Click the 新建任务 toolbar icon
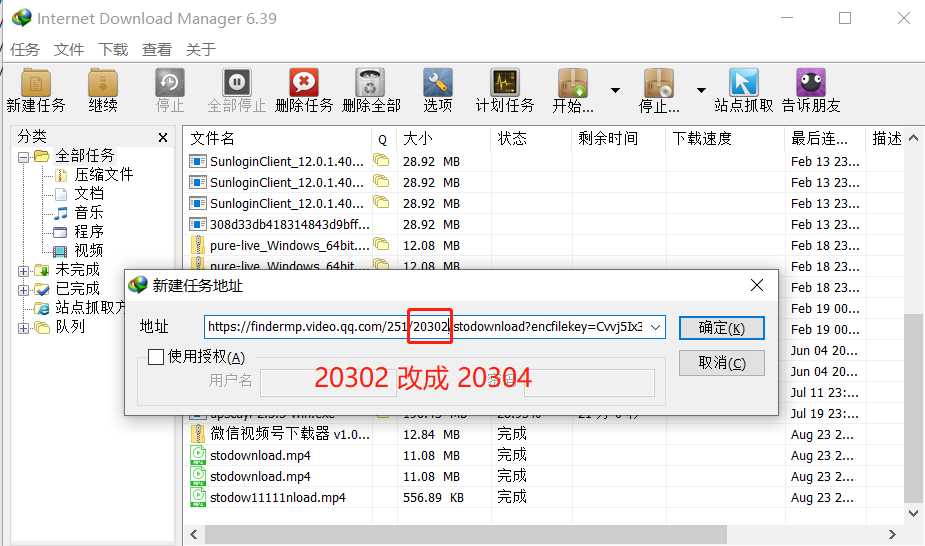925x546 pixels. click(x=35, y=90)
